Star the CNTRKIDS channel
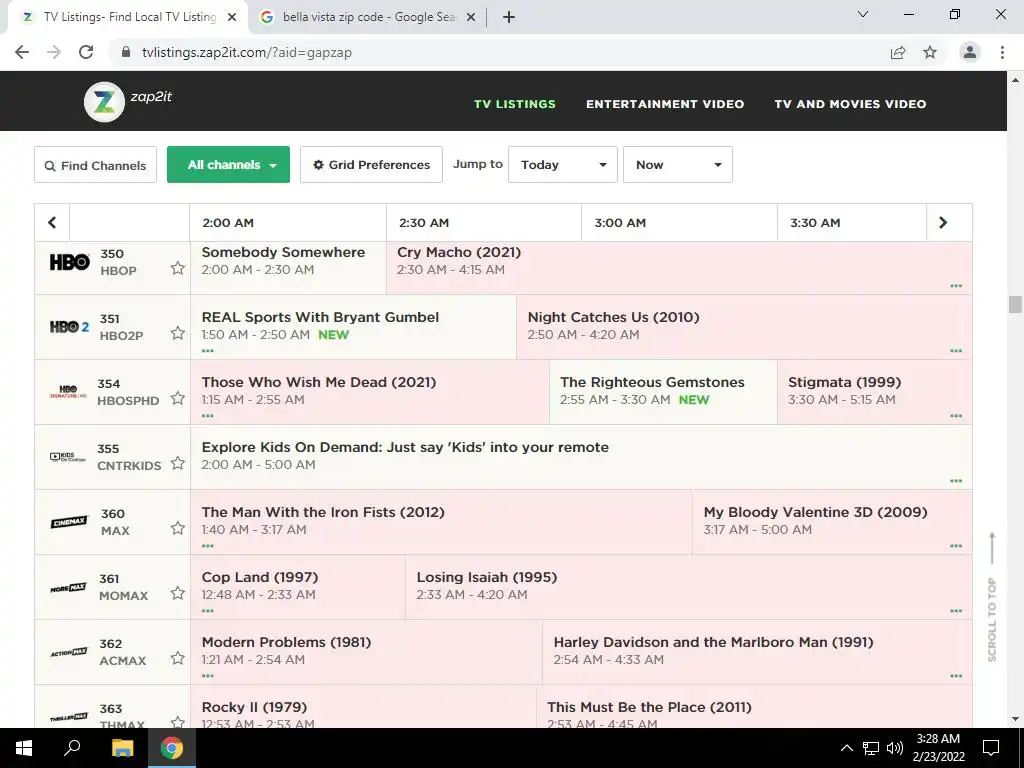Screen dimensions: 1024x768 coord(178,463)
